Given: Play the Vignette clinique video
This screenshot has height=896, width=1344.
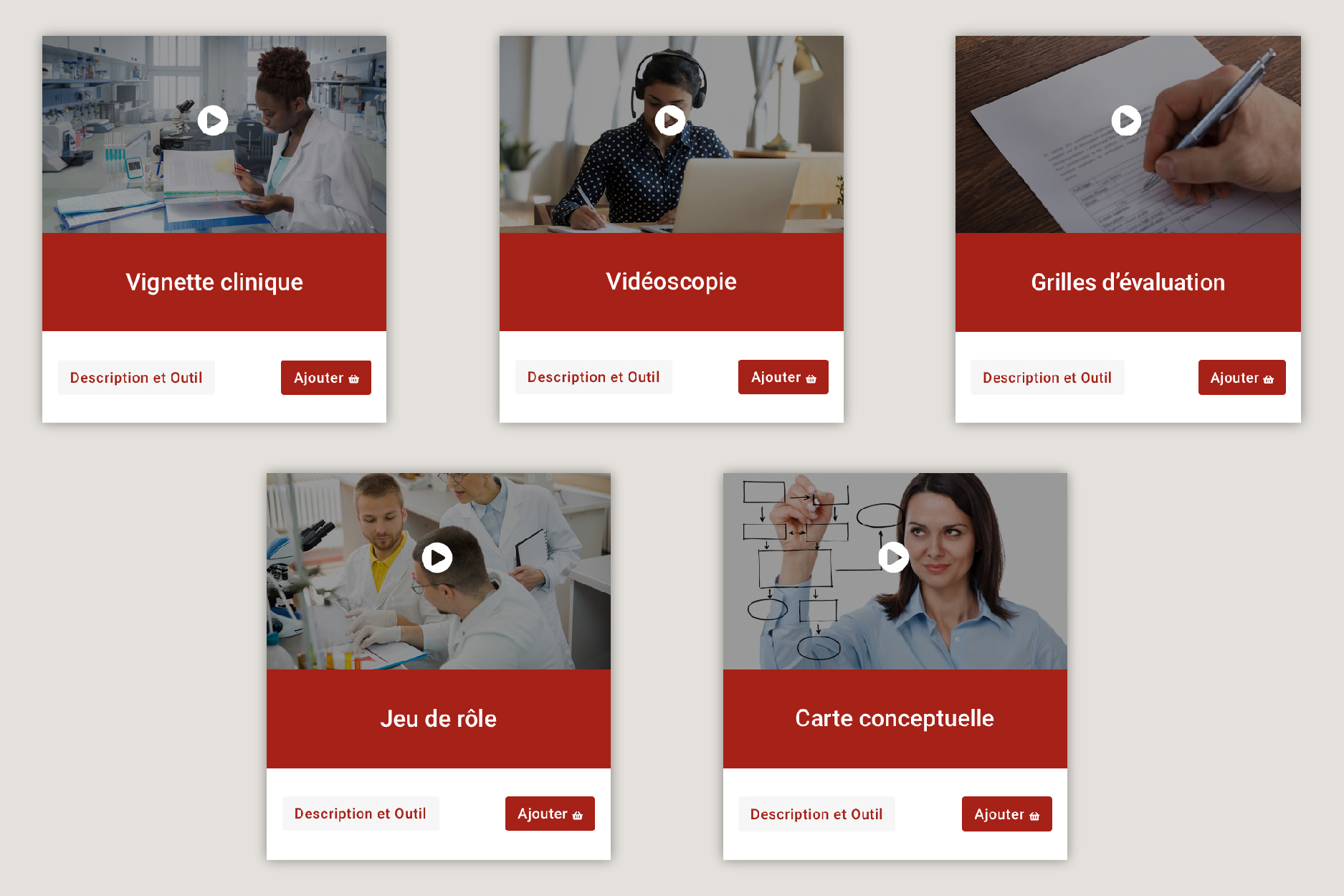Looking at the screenshot, I should click(213, 120).
